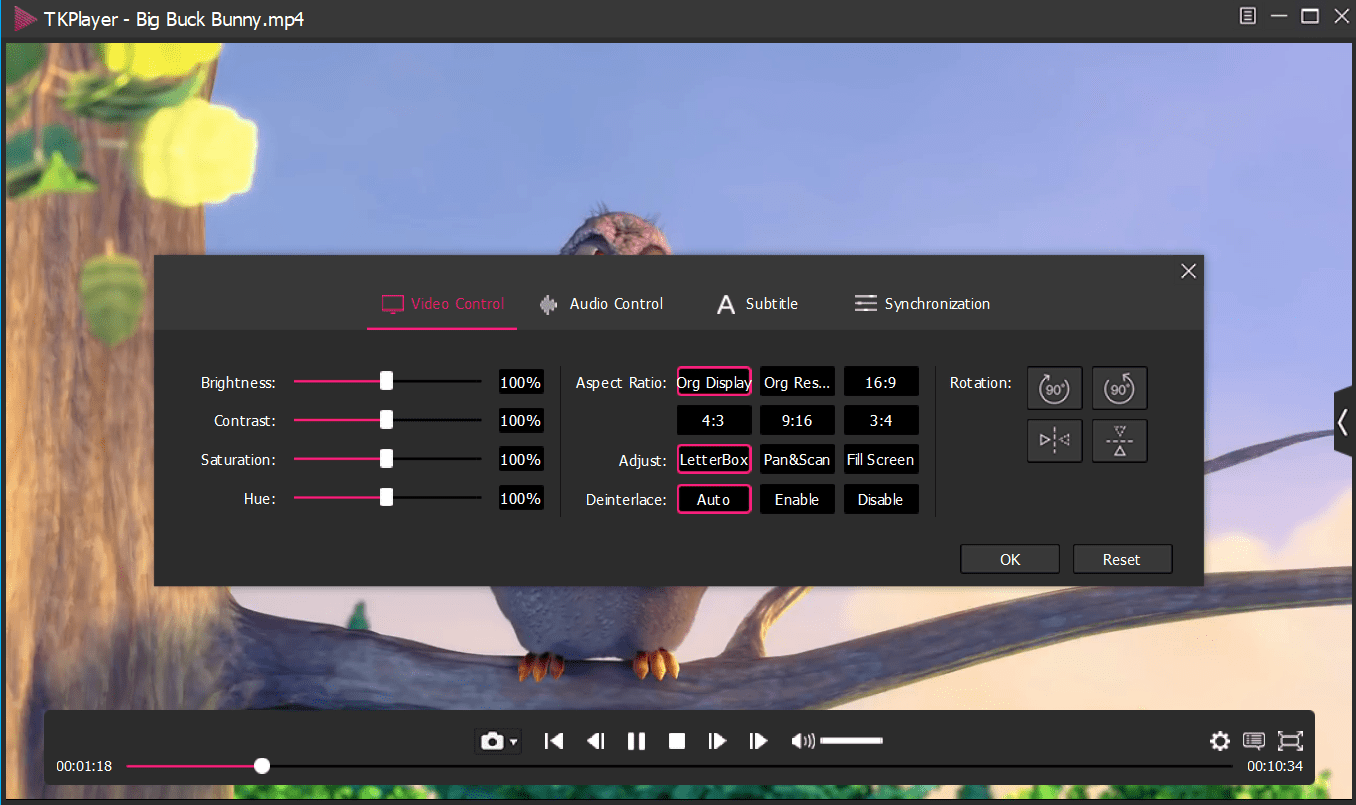
Task: Open the snapshot options dropdown arrow
Action: 514,742
